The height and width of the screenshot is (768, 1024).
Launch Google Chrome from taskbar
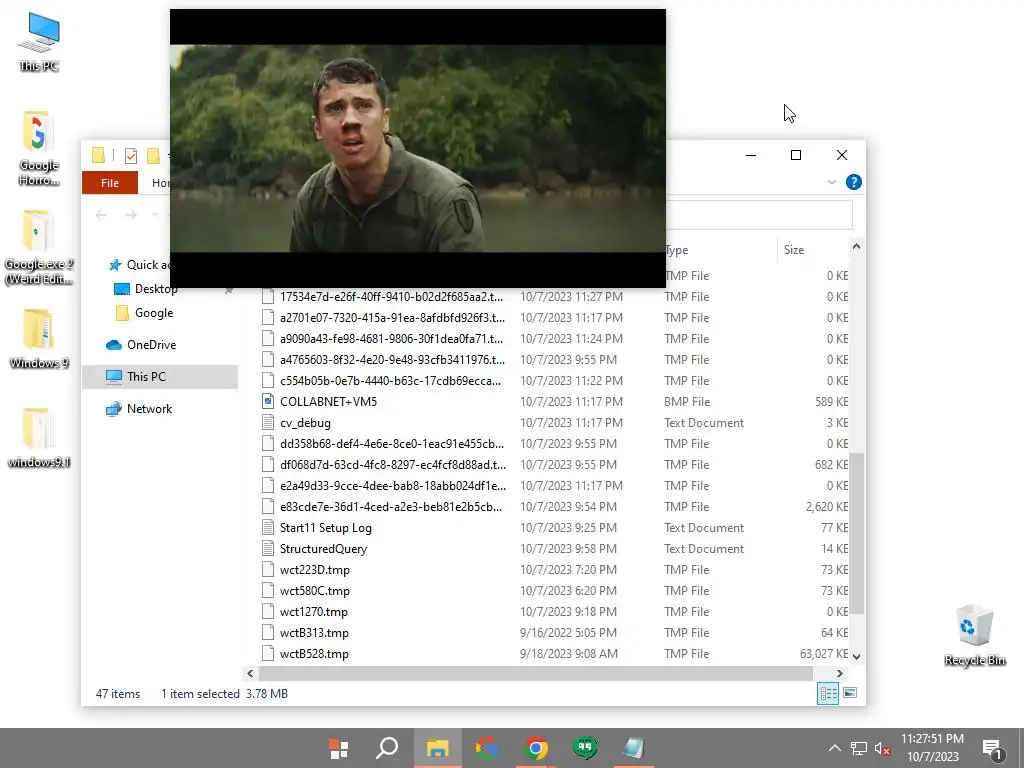[536, 748]
